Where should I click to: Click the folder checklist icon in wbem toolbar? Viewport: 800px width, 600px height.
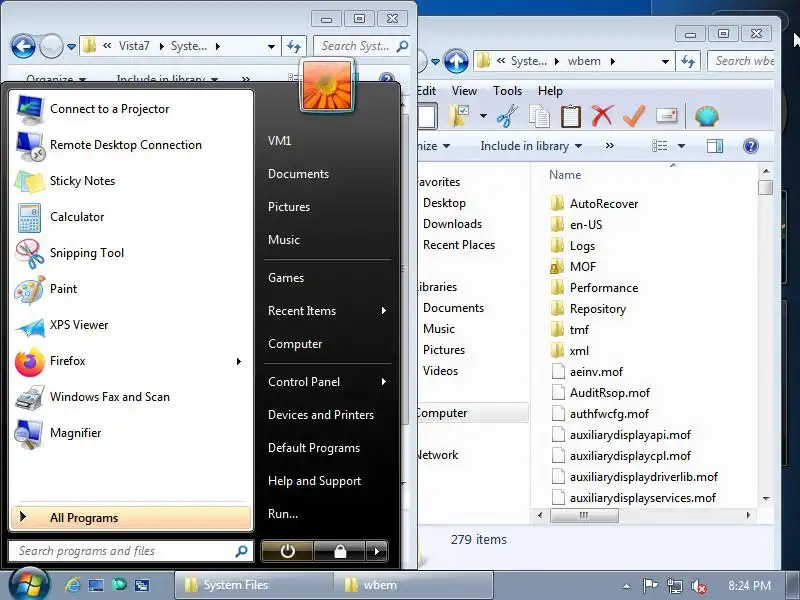[x=459, y=116]
